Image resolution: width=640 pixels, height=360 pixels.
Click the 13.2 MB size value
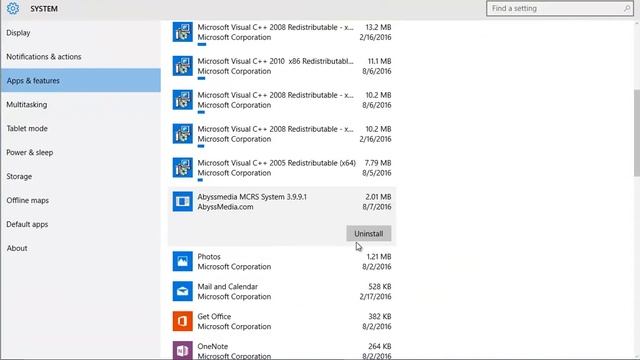[x=378, y=27]
